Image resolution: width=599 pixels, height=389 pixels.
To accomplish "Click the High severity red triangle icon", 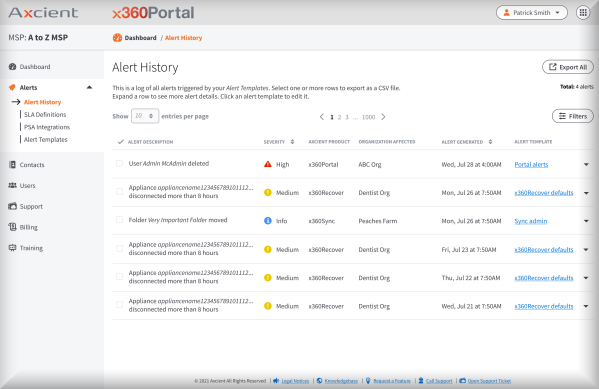I will point(268,164).
